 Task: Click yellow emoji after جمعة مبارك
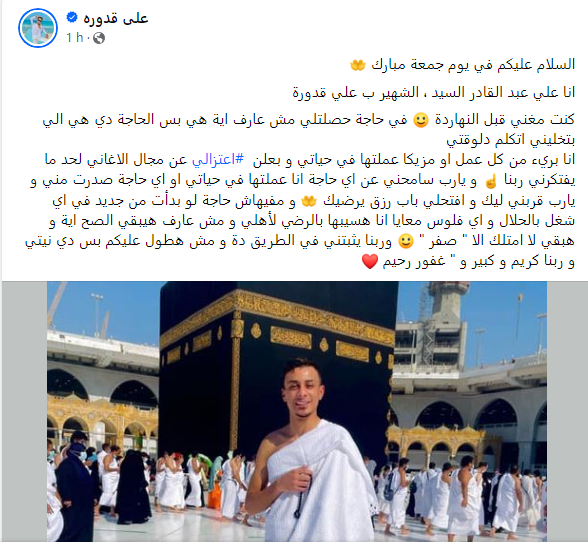coord(357,65)
